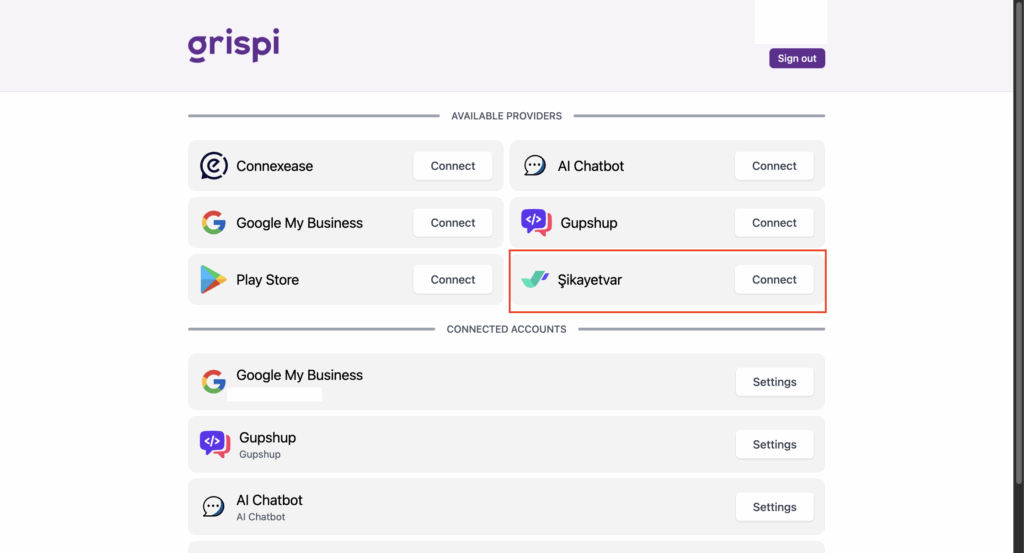Connect the Google My Business provider
1024x553 pixels.
coord(453,223)
